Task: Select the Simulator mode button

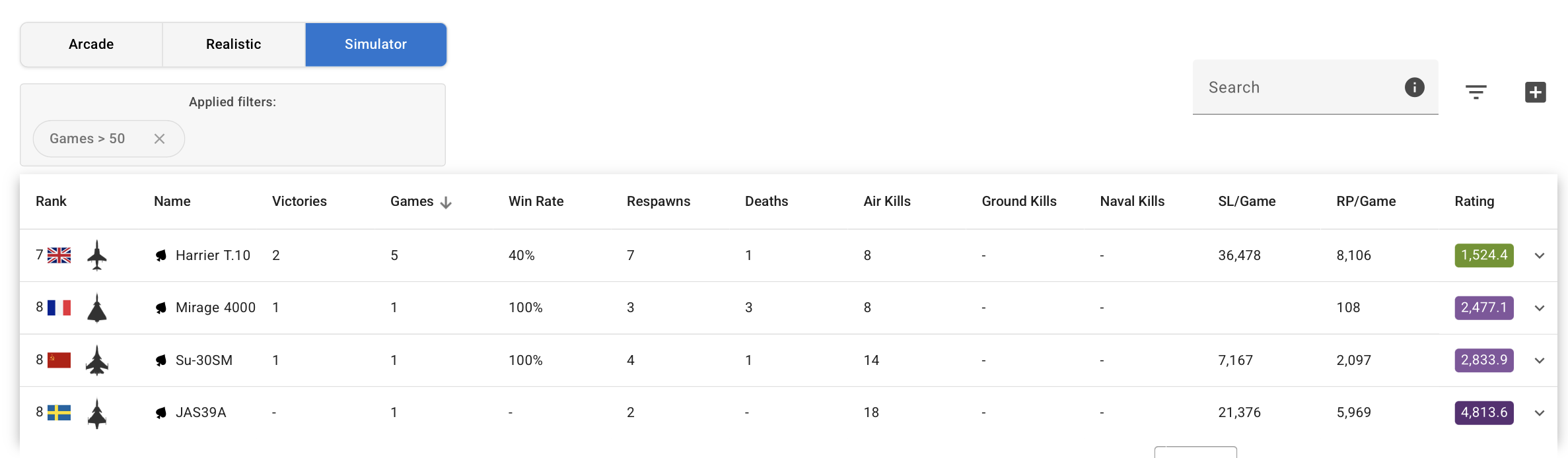Action: pyautogui.click(x=376, y=44)
